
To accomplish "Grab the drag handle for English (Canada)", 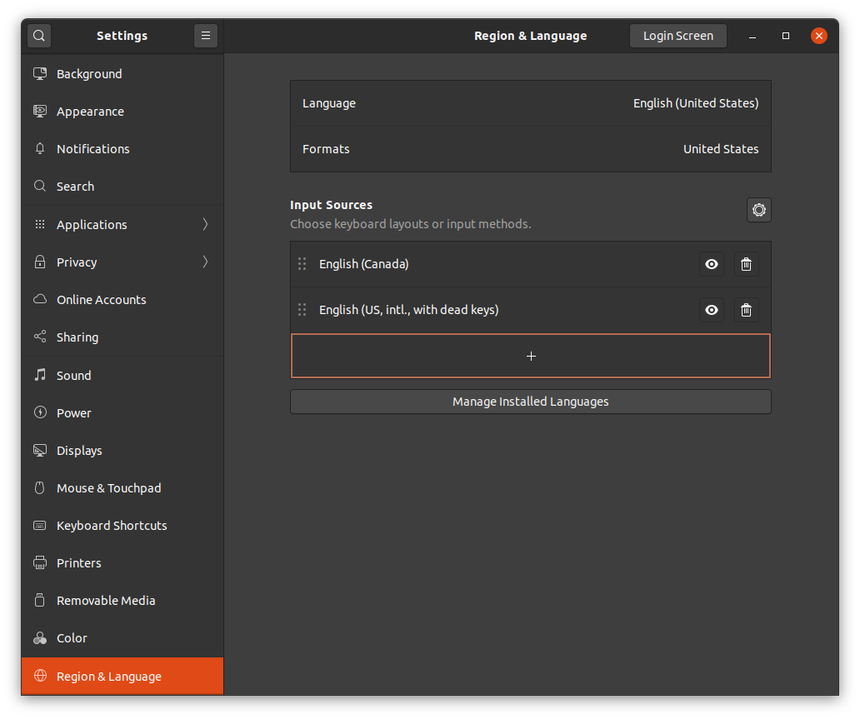I will (302, 264).
